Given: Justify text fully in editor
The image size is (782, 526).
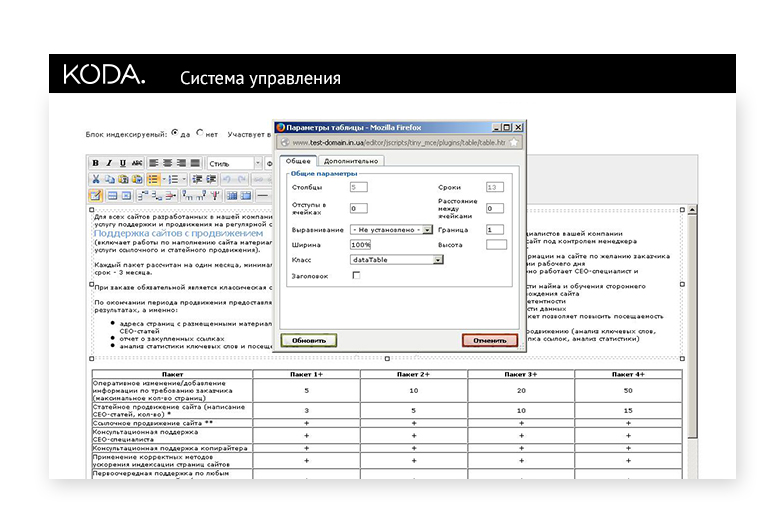Looking at the screenshot, I should pyautogui.click(x=195, y=163).
